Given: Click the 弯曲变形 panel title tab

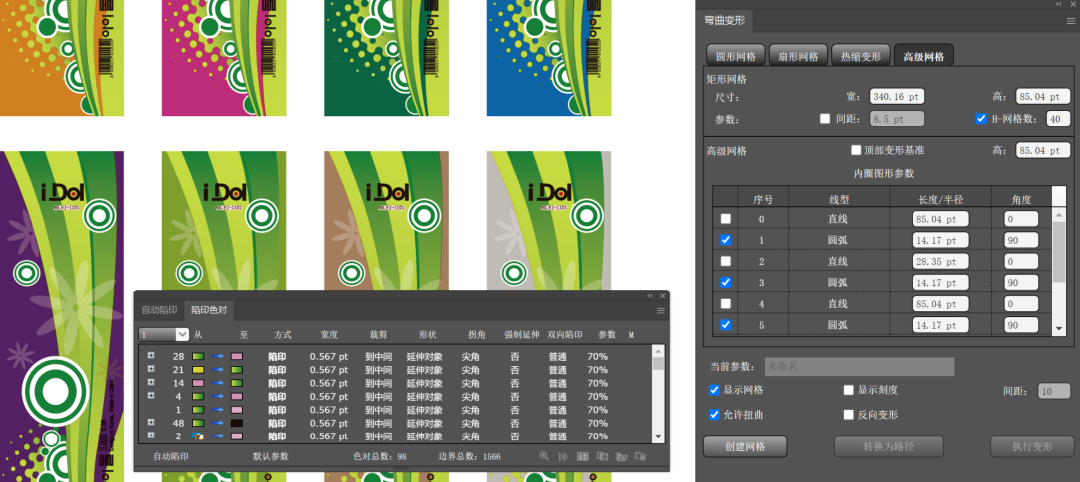Looking at the screenshot, I should coord(725,21).
